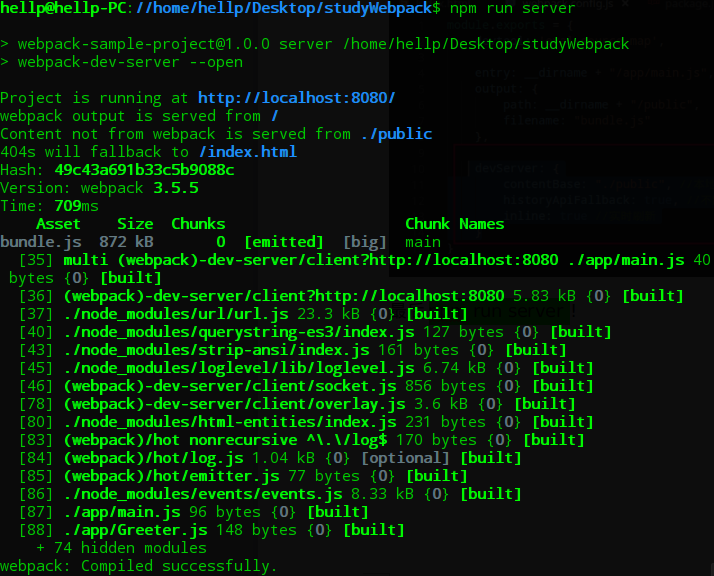Click the 'npm run server' command text
The height and width of the screenshot is (576, 714).
(513, 8)
